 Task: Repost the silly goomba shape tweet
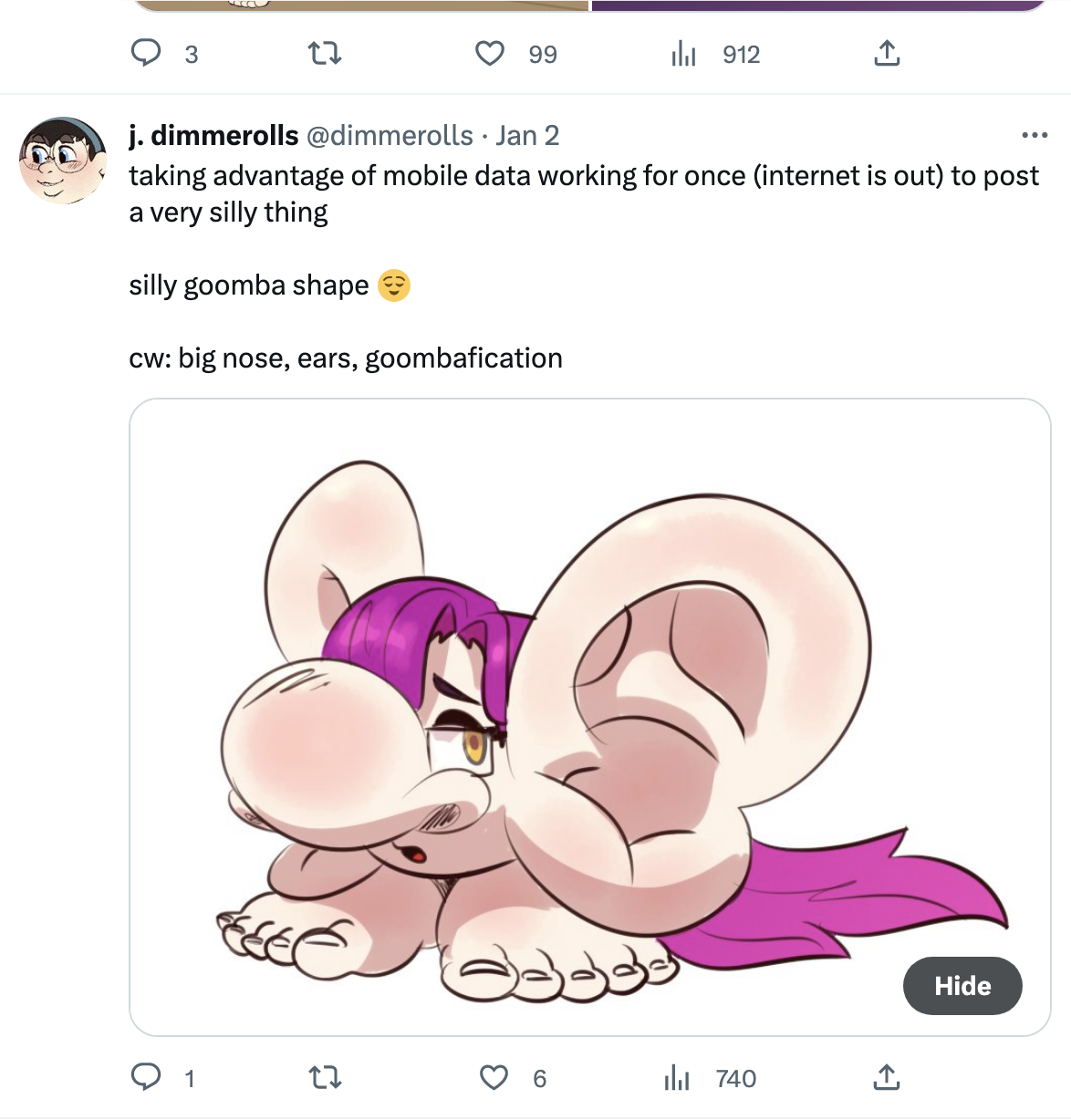(x=326, y=1078)
